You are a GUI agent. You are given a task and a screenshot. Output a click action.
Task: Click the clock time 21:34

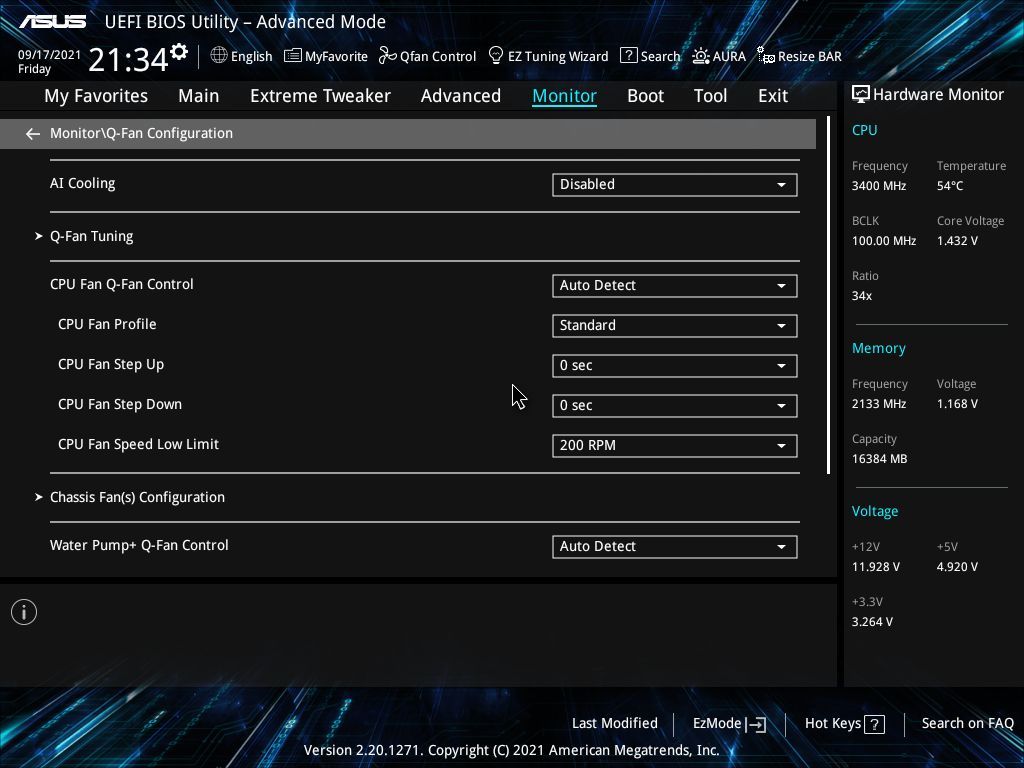128,60
